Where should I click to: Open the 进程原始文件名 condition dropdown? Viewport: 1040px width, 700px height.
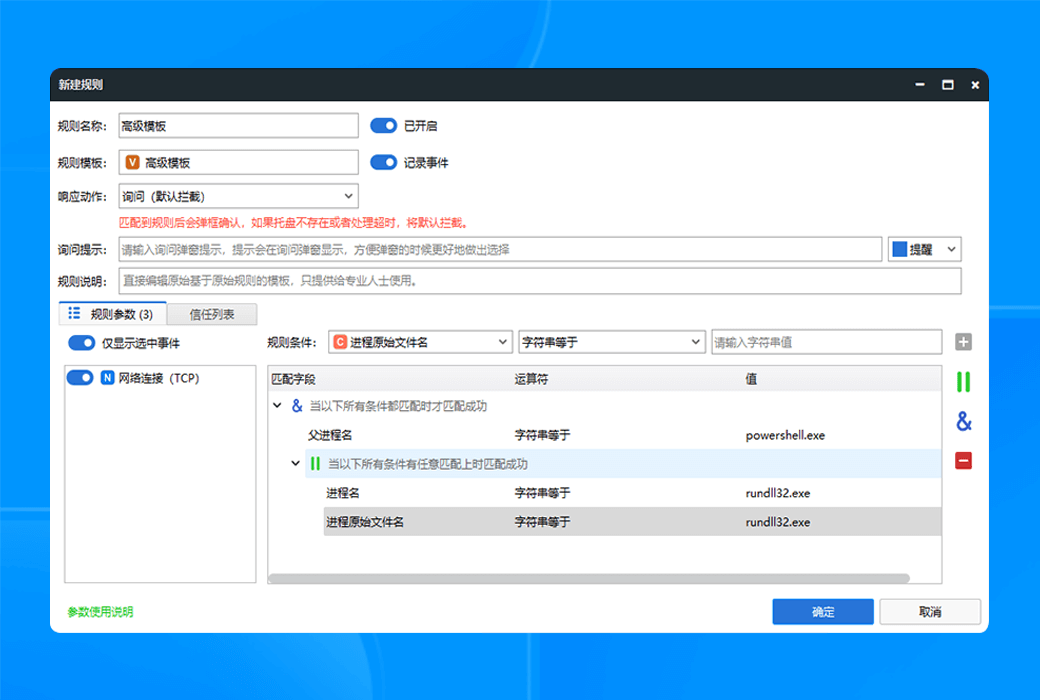tap(421, 342)
